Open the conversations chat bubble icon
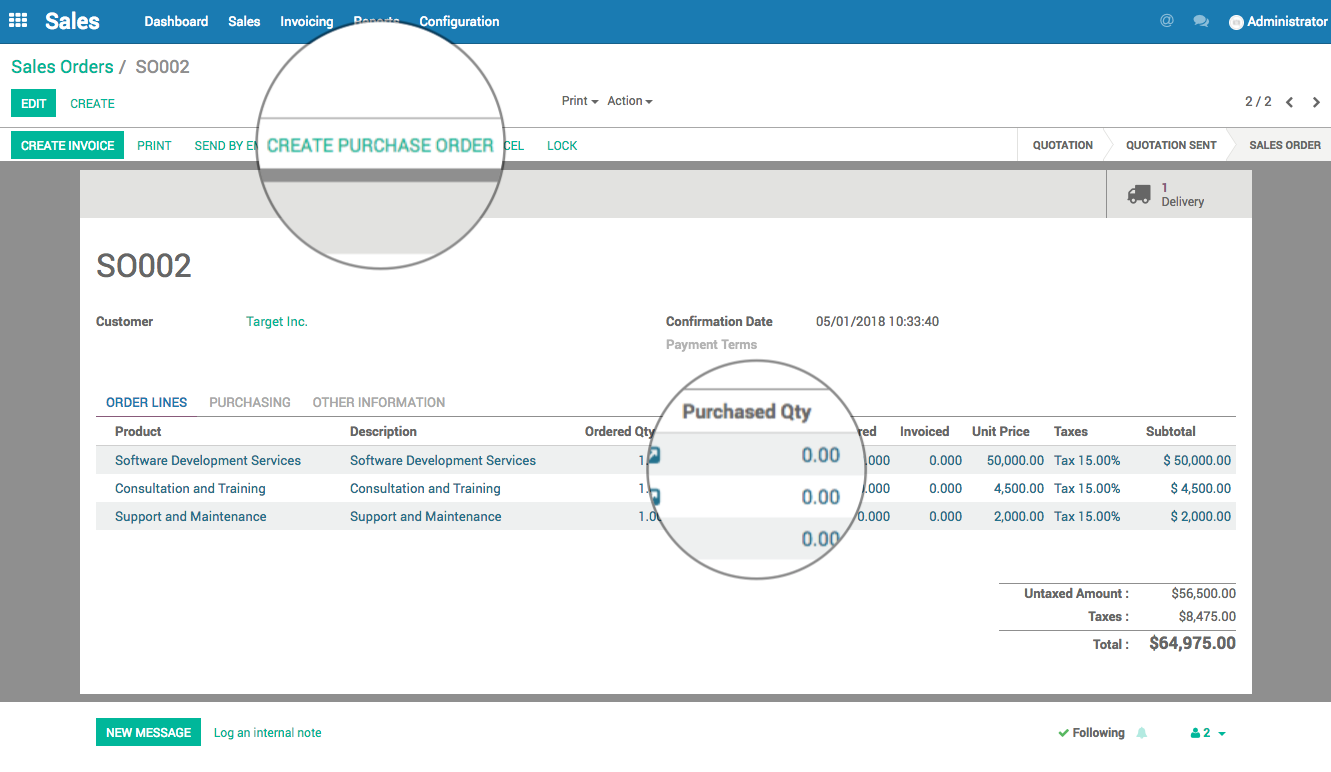The height and width of the screenshot is (772, 1331). pyautogui.click(x=1201, y=21)
